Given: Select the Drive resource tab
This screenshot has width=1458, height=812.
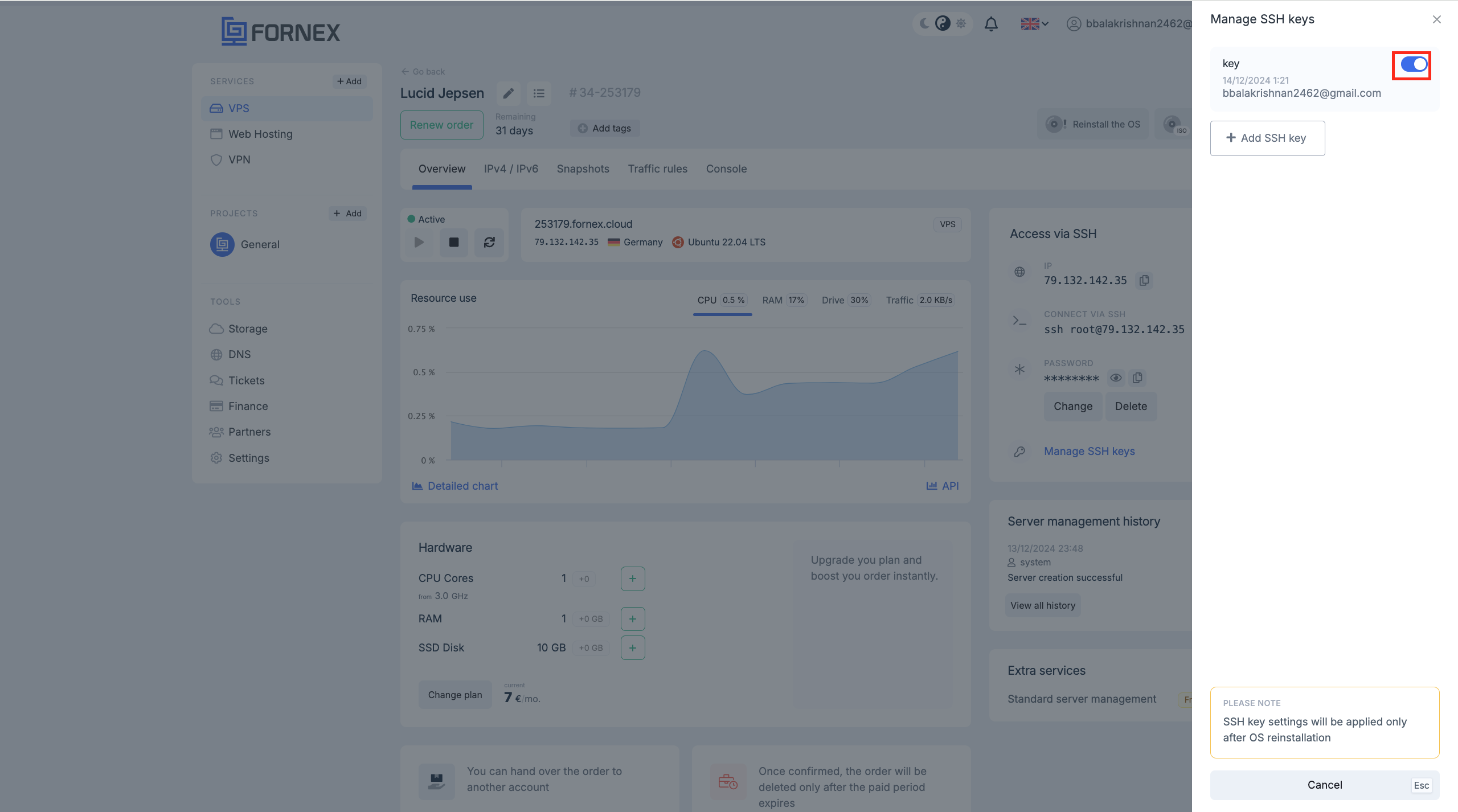Looking at the screenshot, I should [846, 300].
